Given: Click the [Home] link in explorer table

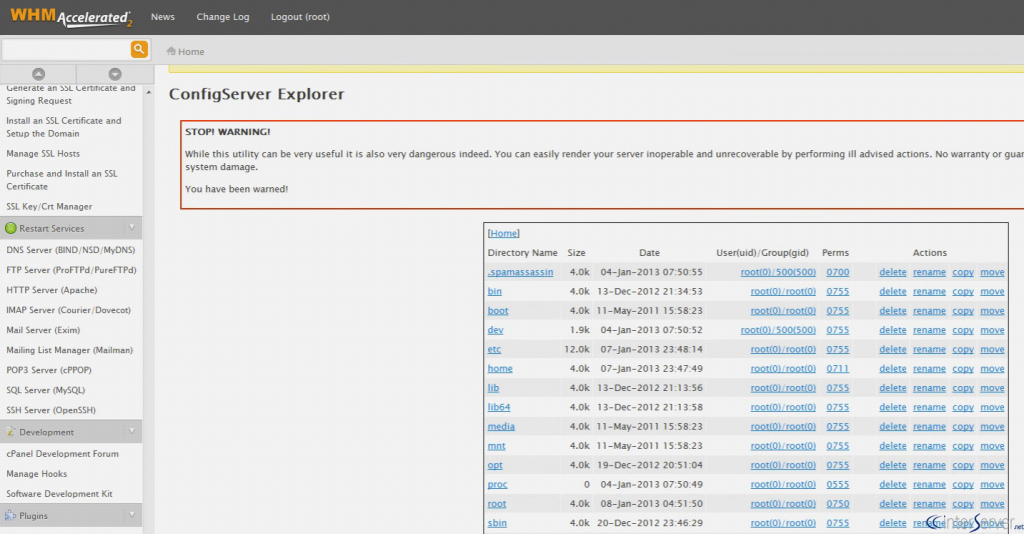Looking at the screenshot, I should (504, 233).
